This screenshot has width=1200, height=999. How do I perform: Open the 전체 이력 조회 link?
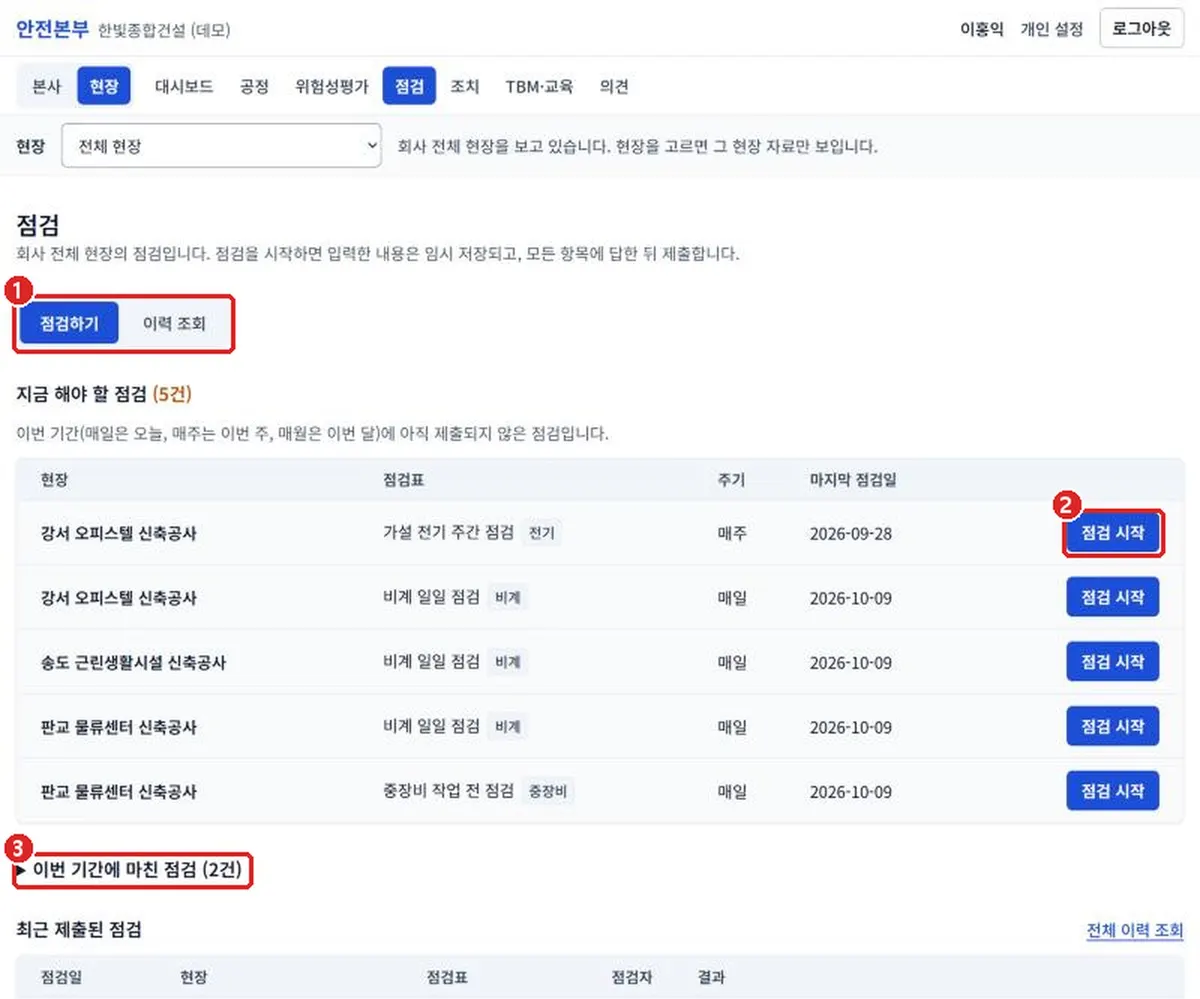point(1135,931)
